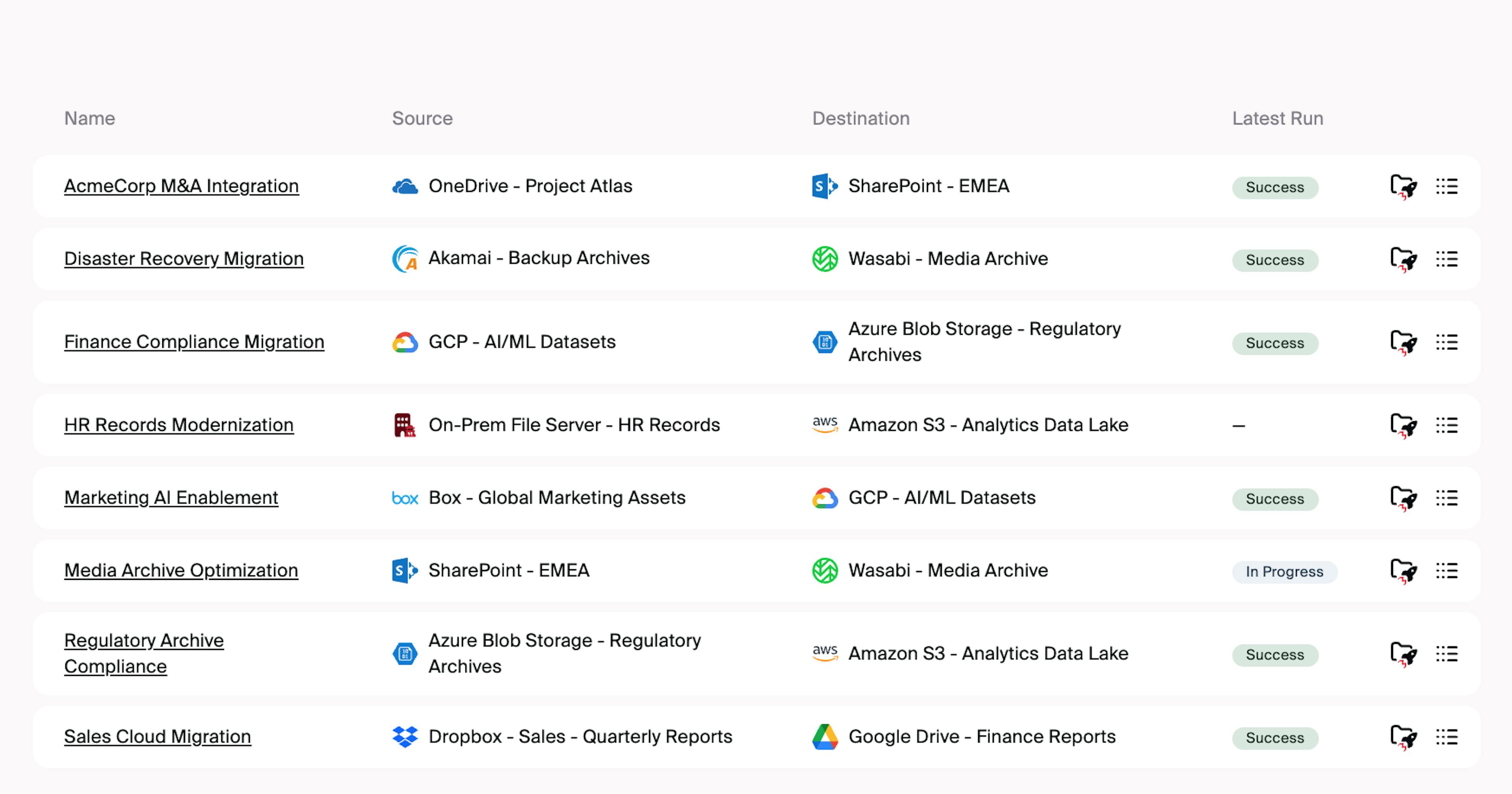Open Finance Compliance Migration project
Screen dimensions: 1512x794
tap(194, 342)
